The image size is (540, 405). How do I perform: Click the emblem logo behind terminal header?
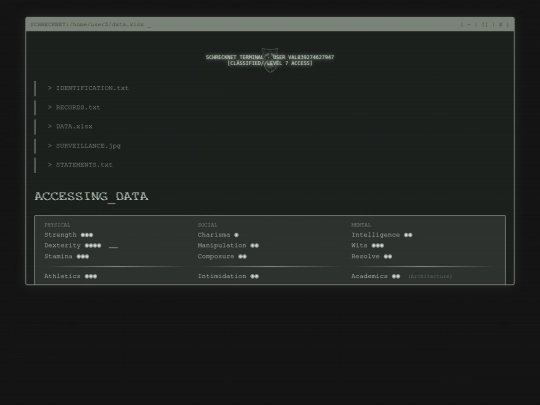(x=270, y=60)
